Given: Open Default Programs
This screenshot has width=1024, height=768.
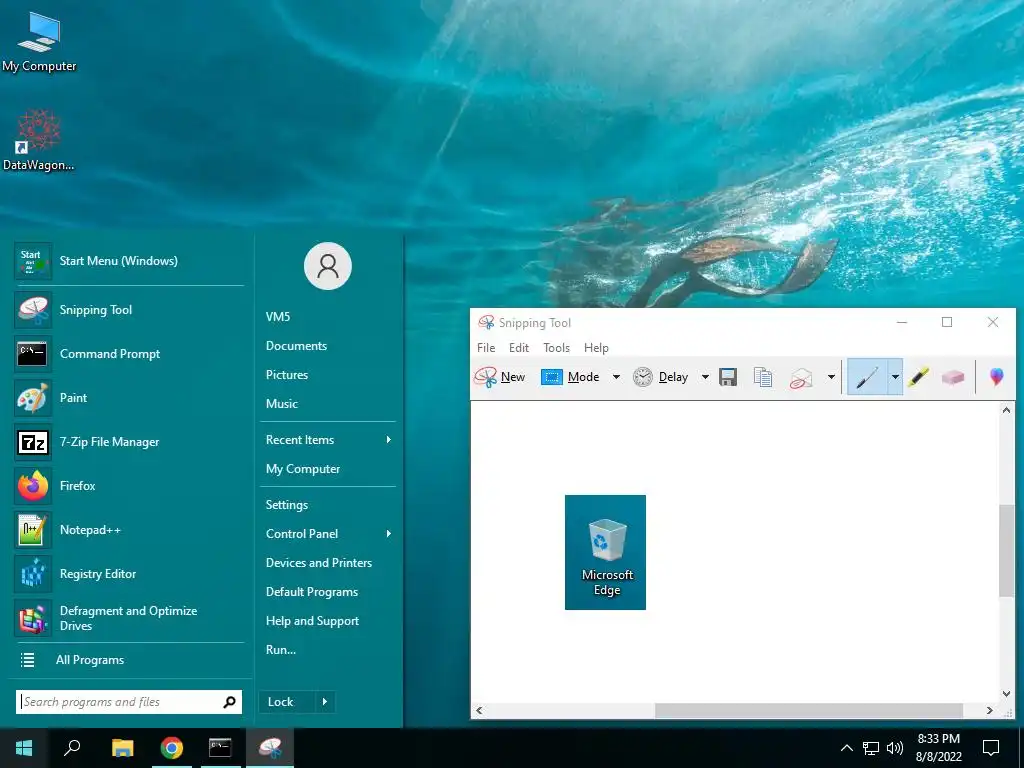Looking at the screenshot, I should pos(312,592).
